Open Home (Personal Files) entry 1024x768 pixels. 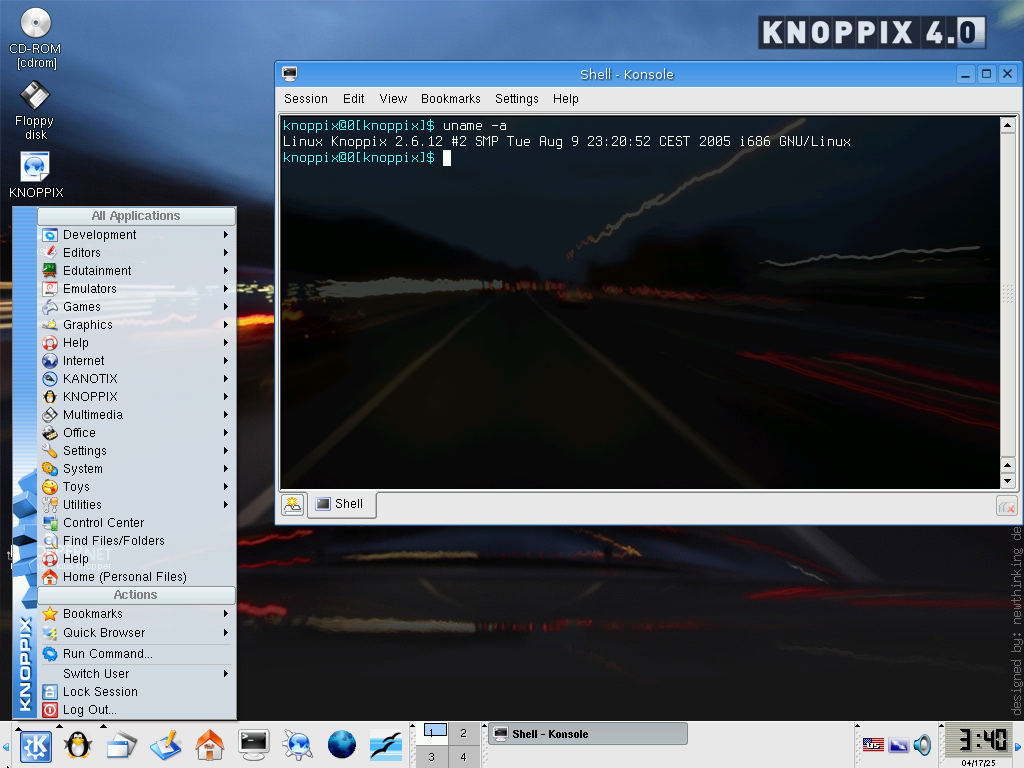coord(137,577)
